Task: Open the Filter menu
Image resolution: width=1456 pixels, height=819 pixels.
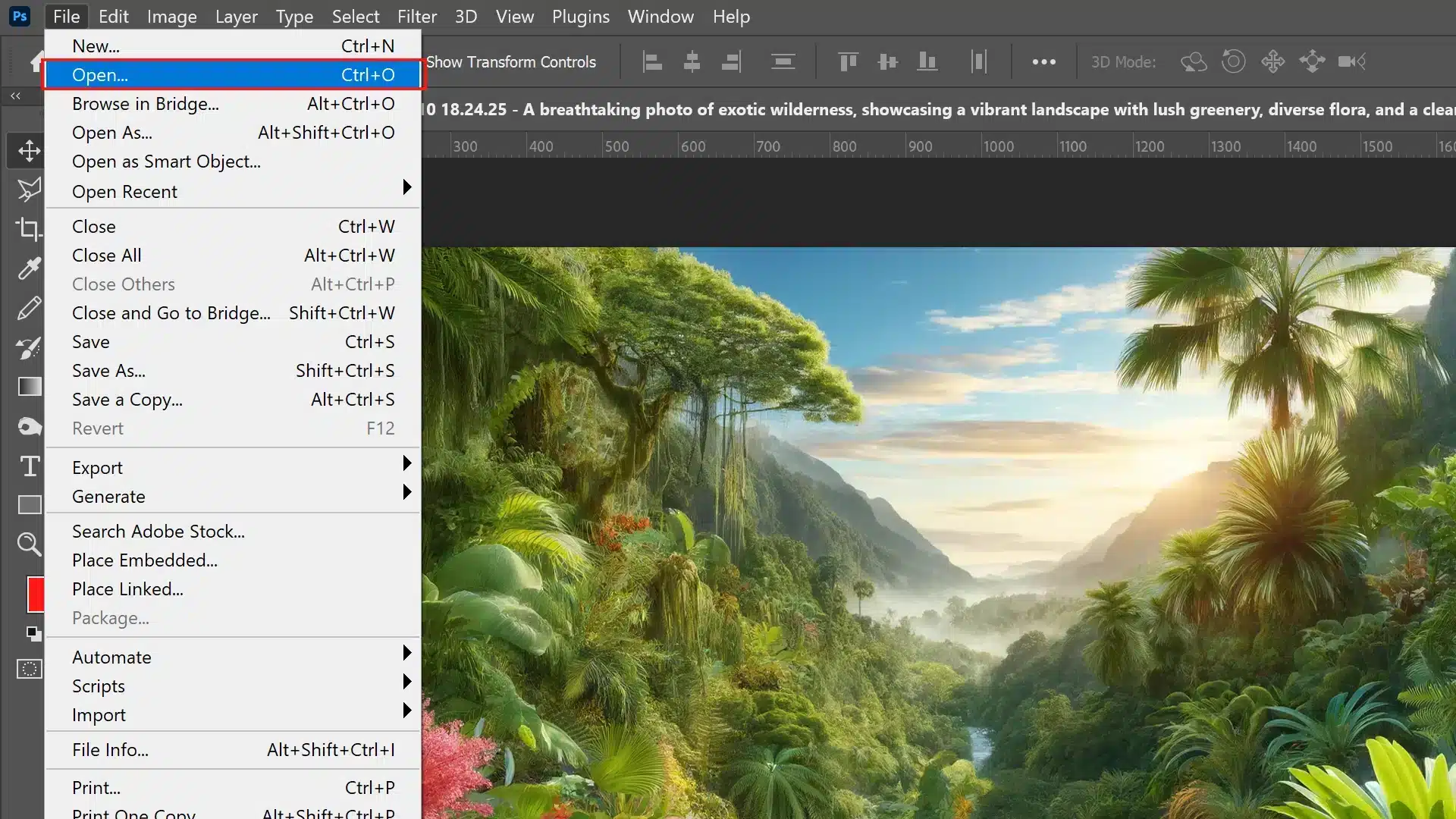Action: coord(416,16)
